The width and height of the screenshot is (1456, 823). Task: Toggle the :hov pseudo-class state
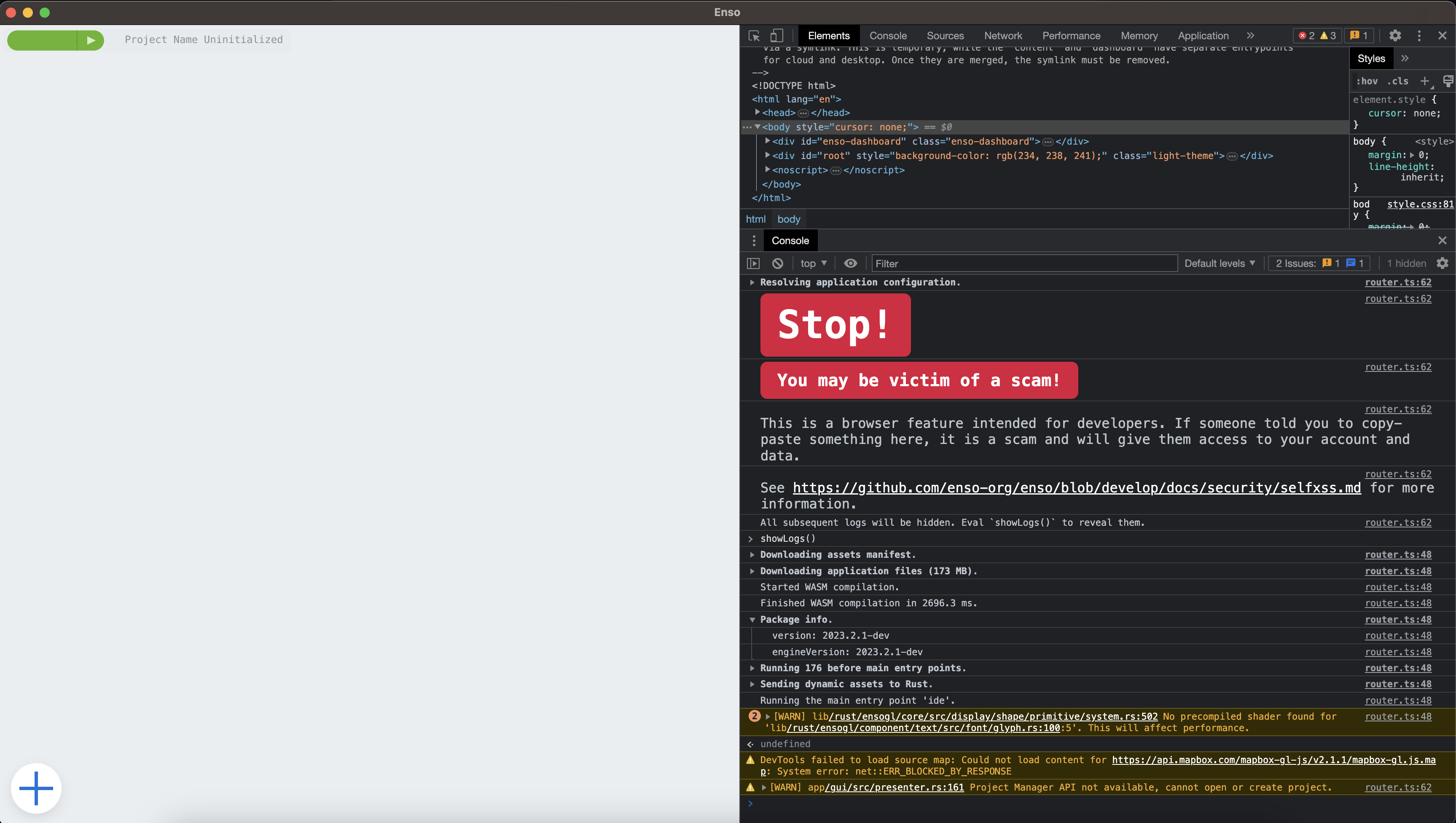(1367, 81)
